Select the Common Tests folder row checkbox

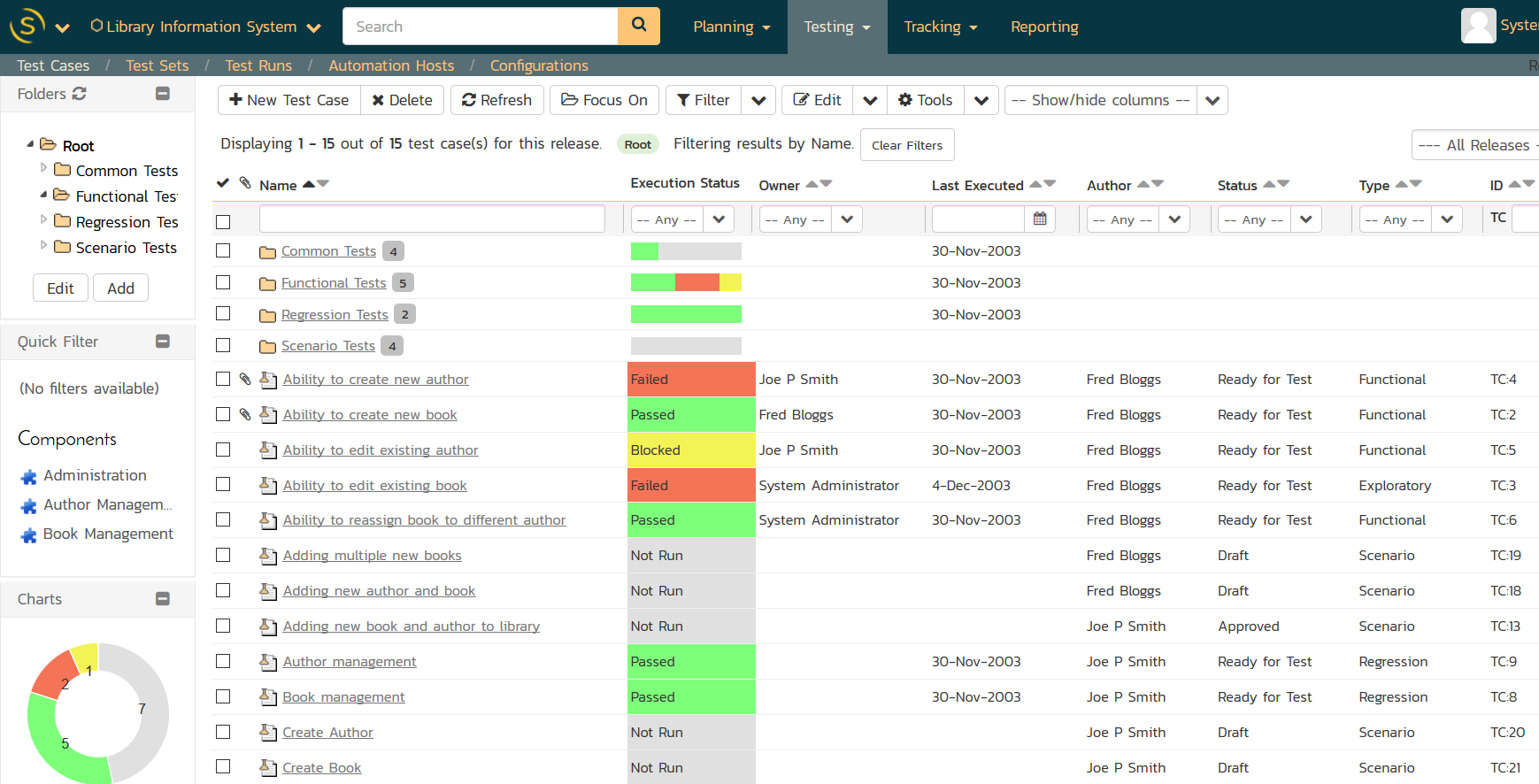[x=223, y=250]
